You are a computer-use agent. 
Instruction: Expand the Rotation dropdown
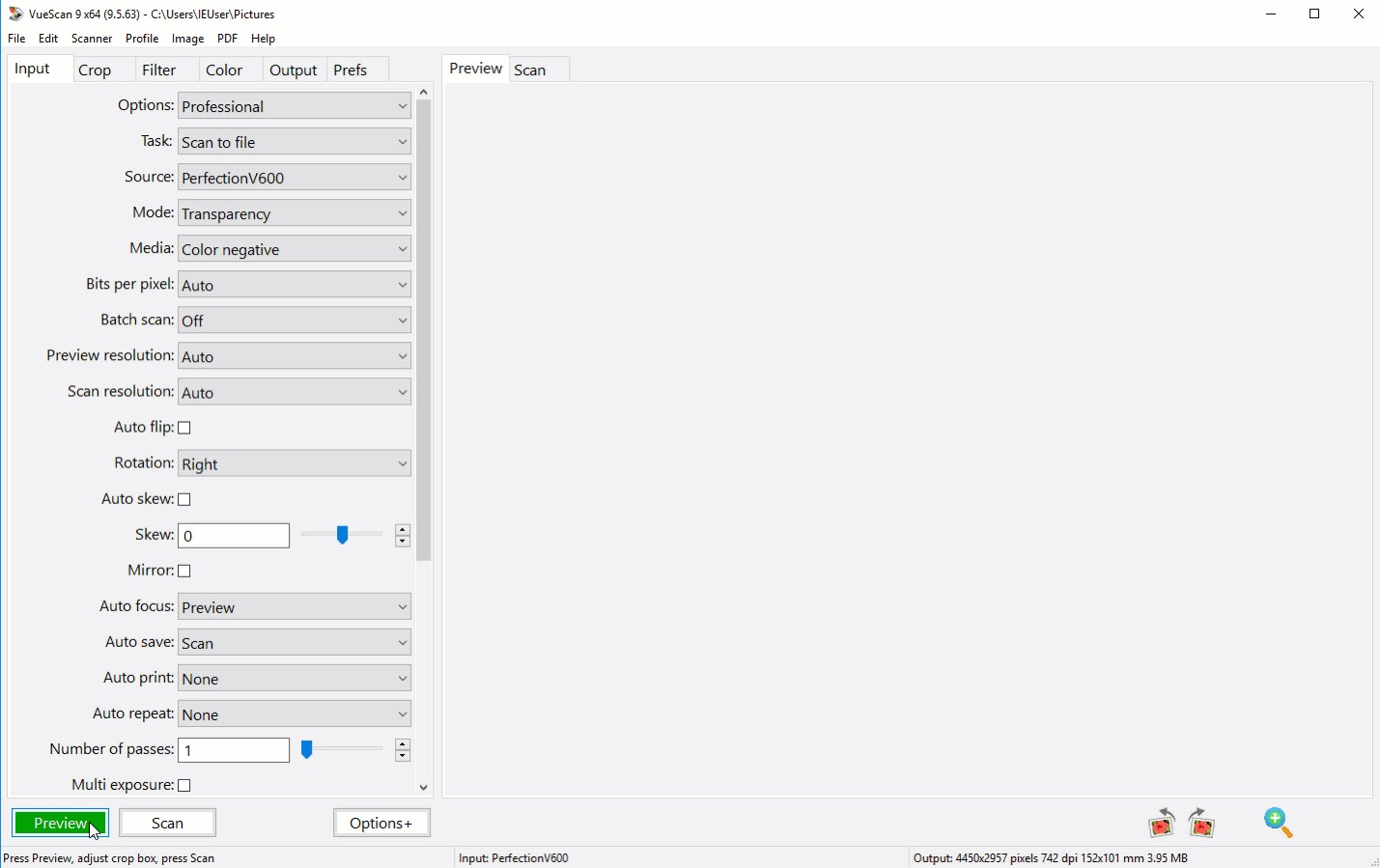tap(295, 463)
